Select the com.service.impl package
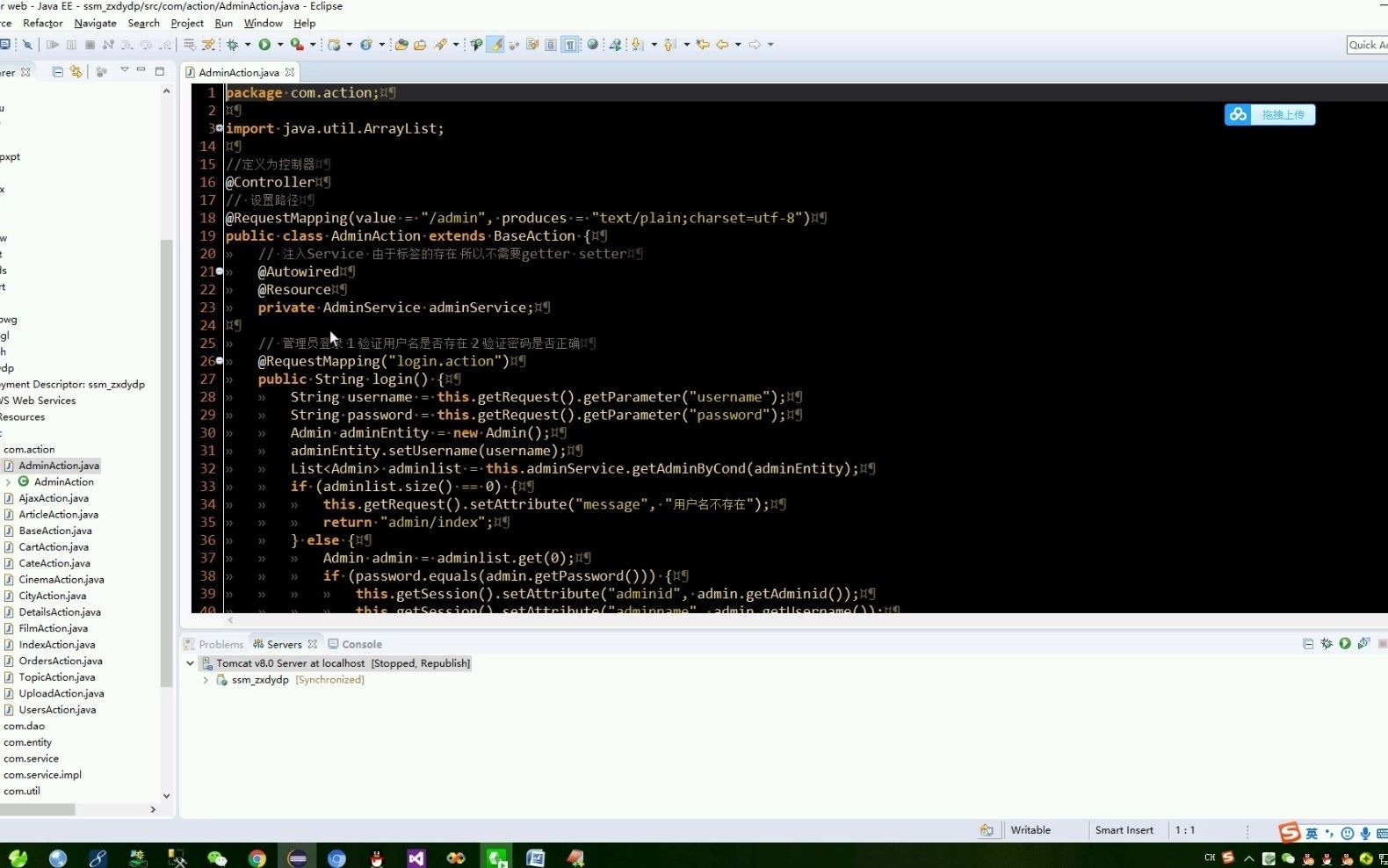This screenshot has height=868, width=1388. pos(42,775)
